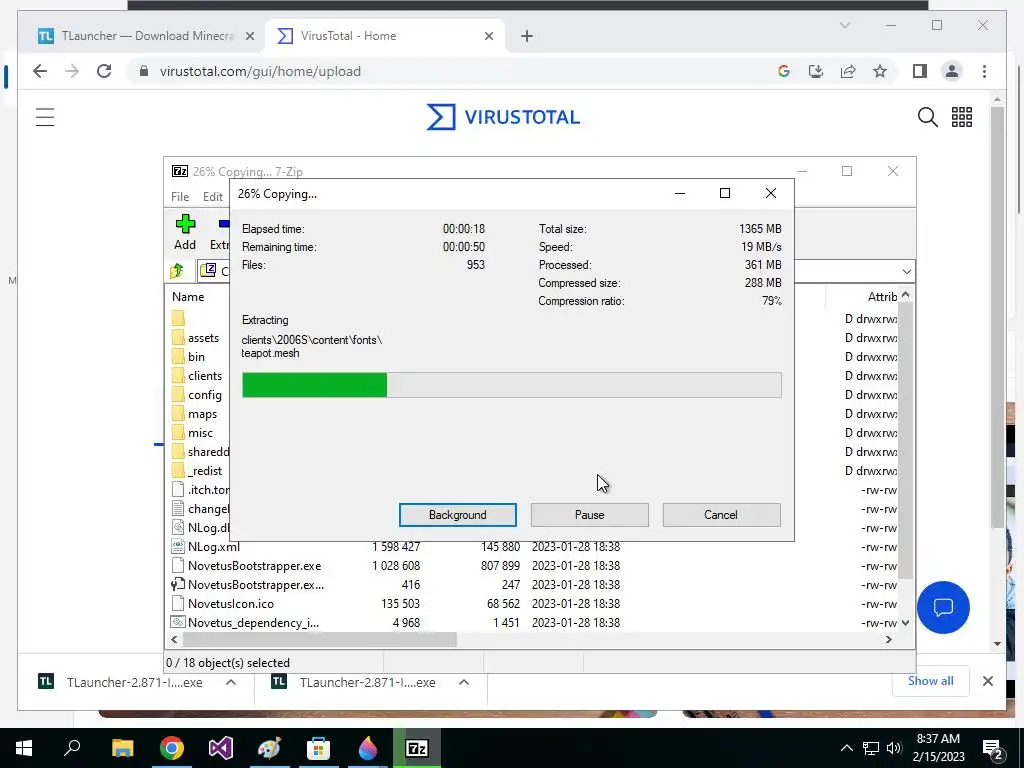The height and width of the screenshot is (768, 1024).
Task: Click the install app icon in address bar
Action: click(x=816, y=71)
